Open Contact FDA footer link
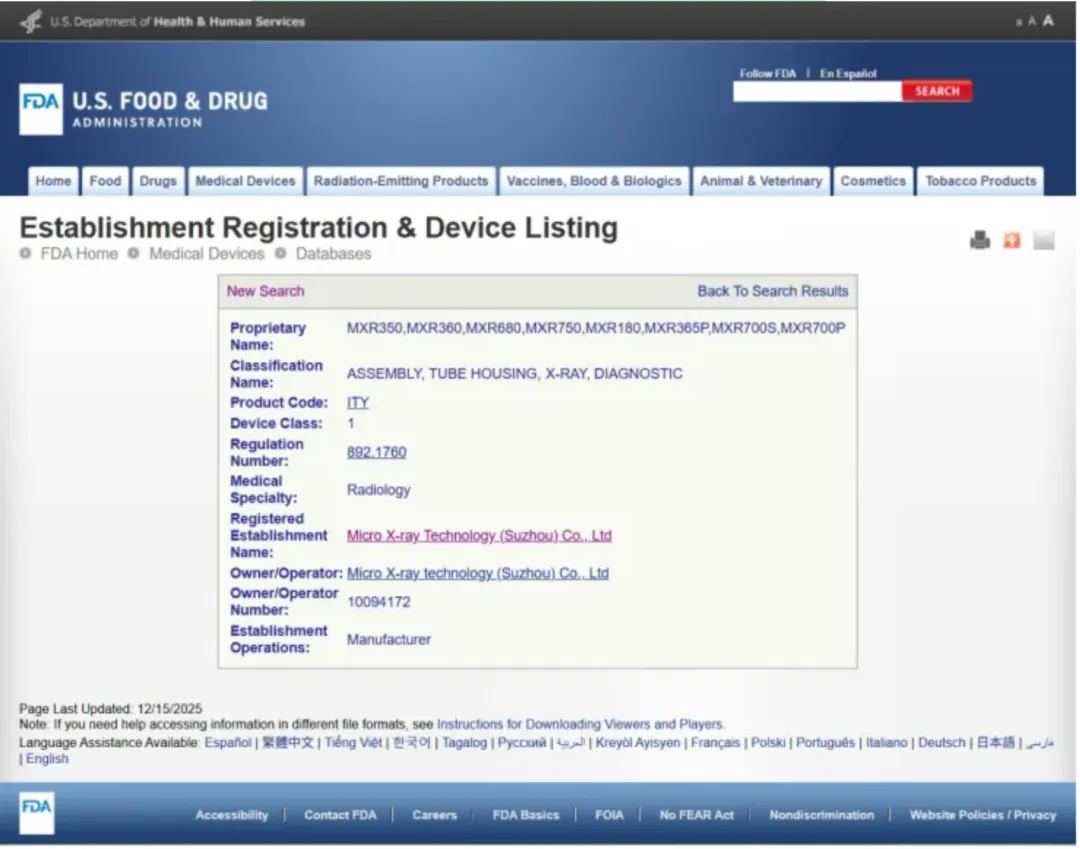The width and height of the screenshot is (1080, 849). pyautogui.click(x=340, y=815)
